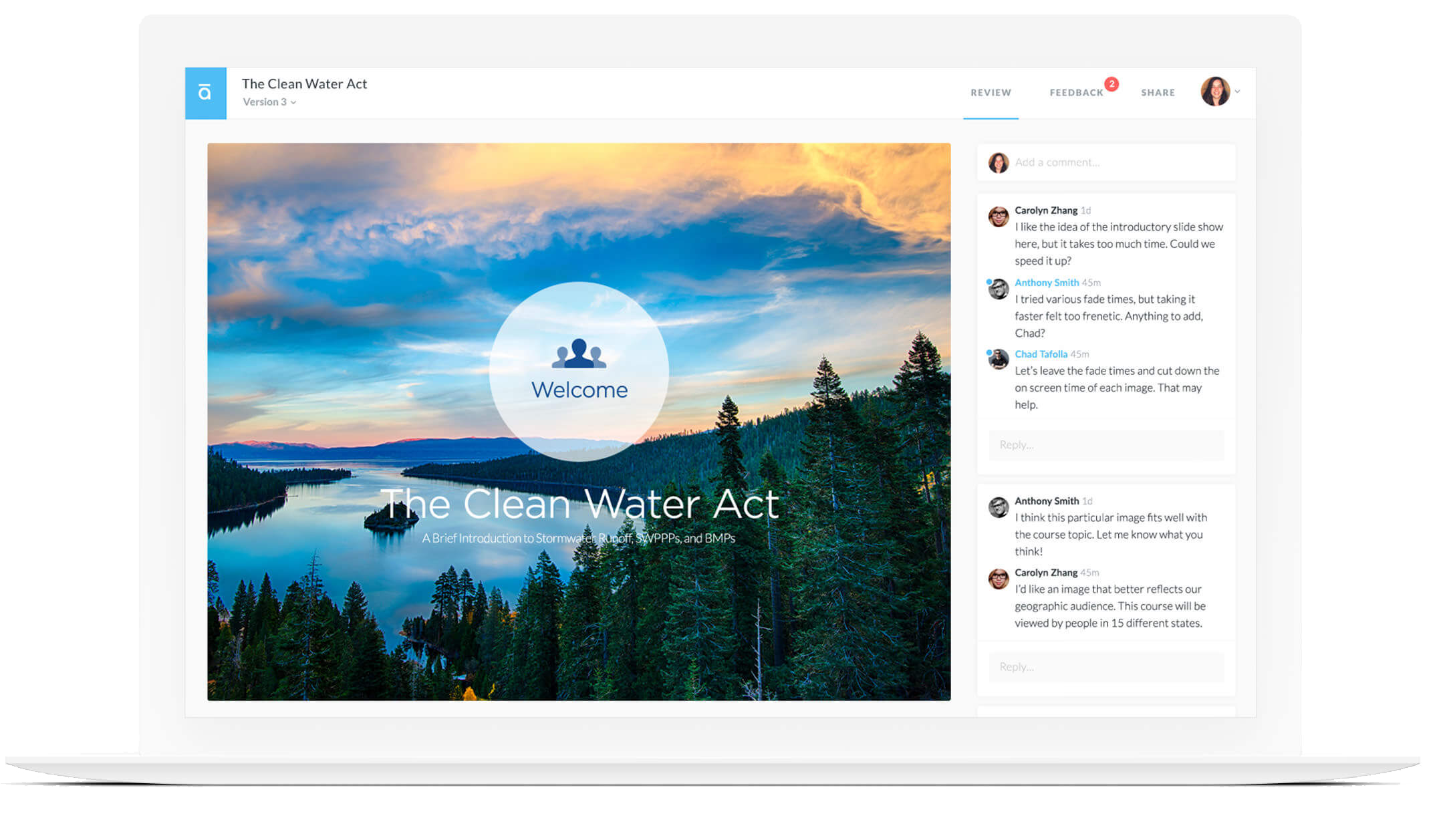Image resolution: width=1441 pixels, height=840 pixels.
Task: Click the Add a comment field
Action: [1105, 162]
